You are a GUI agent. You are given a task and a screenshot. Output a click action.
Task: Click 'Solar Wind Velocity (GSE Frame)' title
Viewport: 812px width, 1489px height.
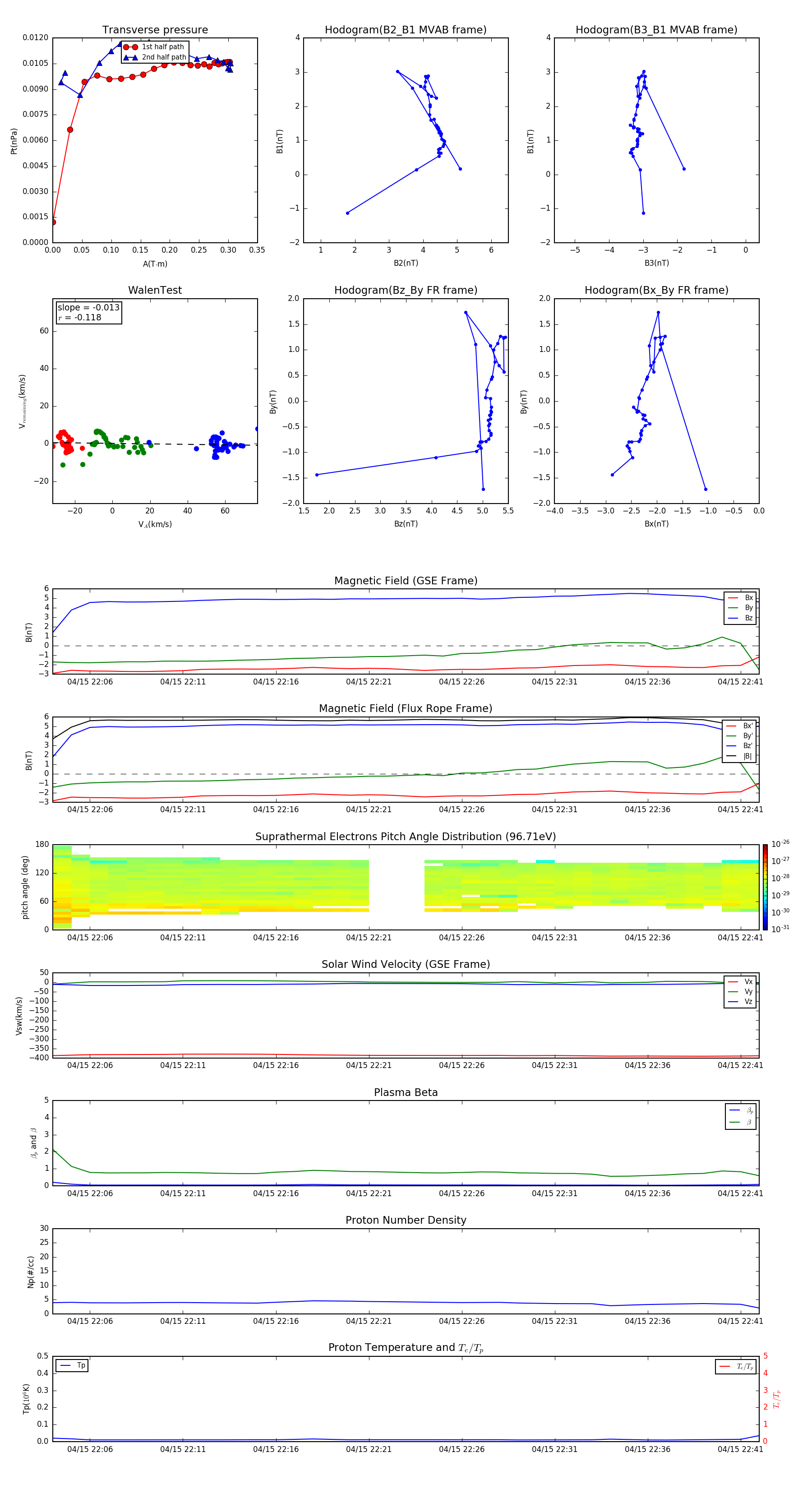pyautogui.click(x=406, y=964)
